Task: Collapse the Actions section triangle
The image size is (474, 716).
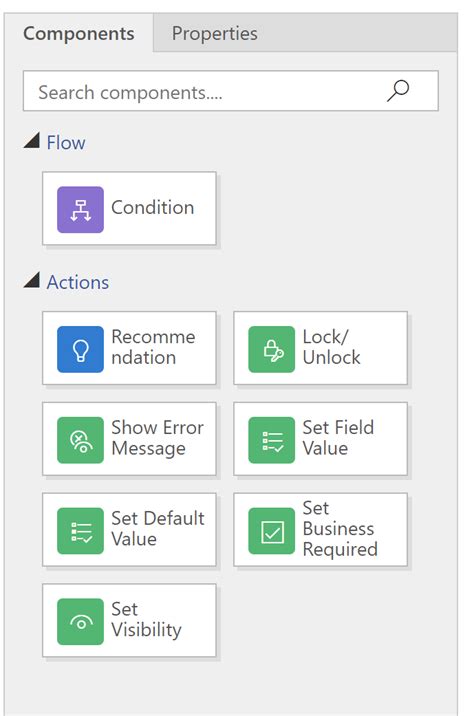Action: (x=32, y=280)
